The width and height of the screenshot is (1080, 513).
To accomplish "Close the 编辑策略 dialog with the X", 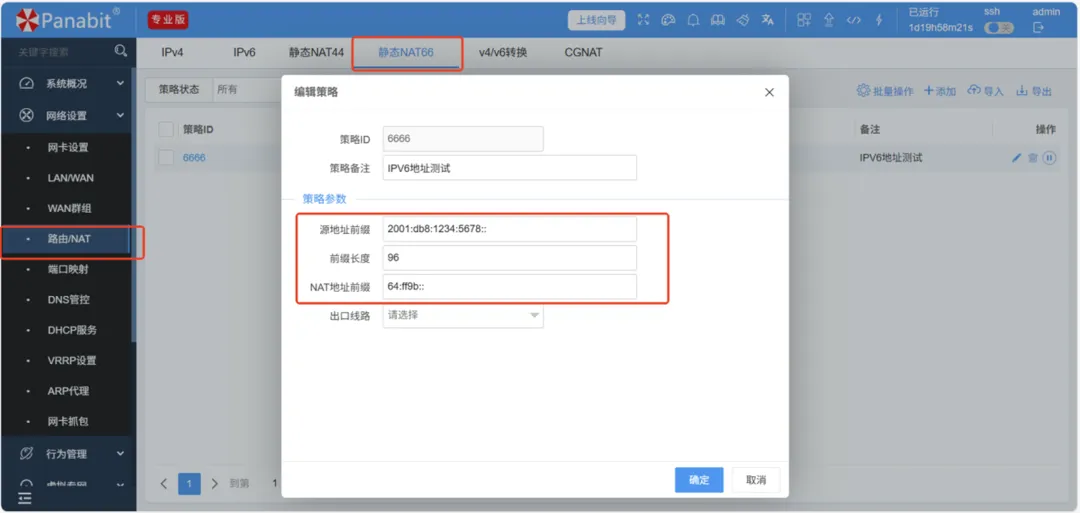I will click(x=769, y=92).
